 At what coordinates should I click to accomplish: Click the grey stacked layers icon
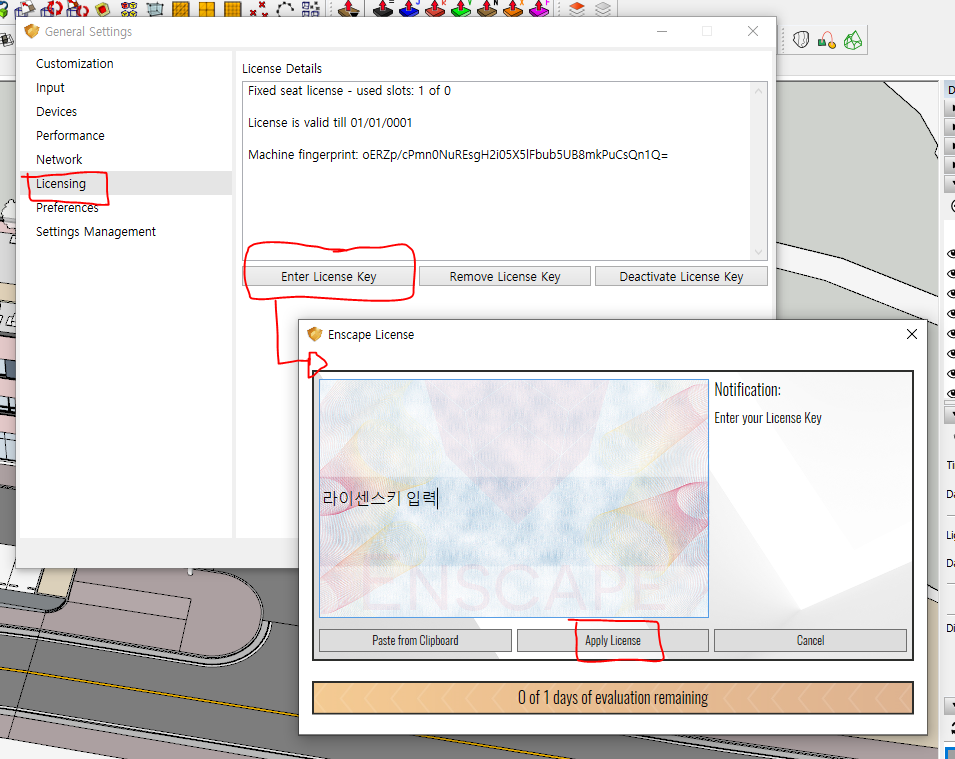click(x=603, y=9)
